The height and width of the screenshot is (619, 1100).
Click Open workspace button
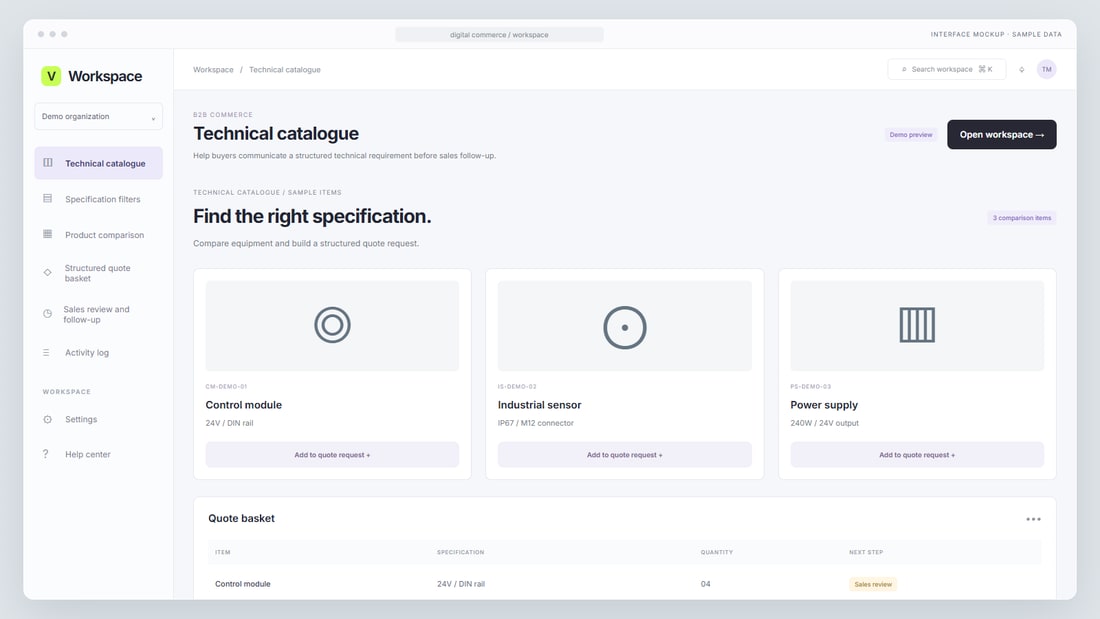(1001, 134)
